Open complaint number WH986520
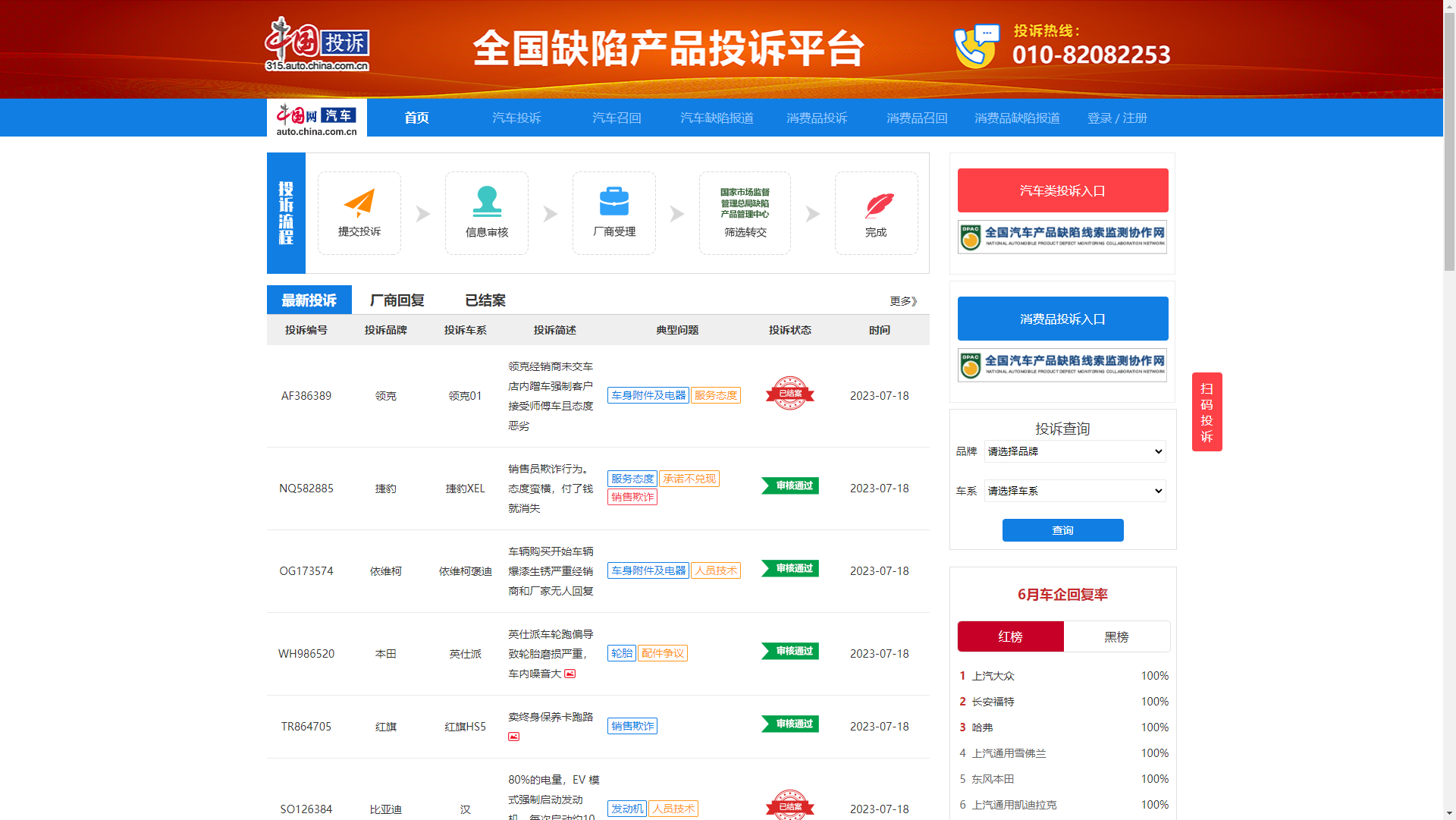The image size is (1456, 820). coord(306,654)
